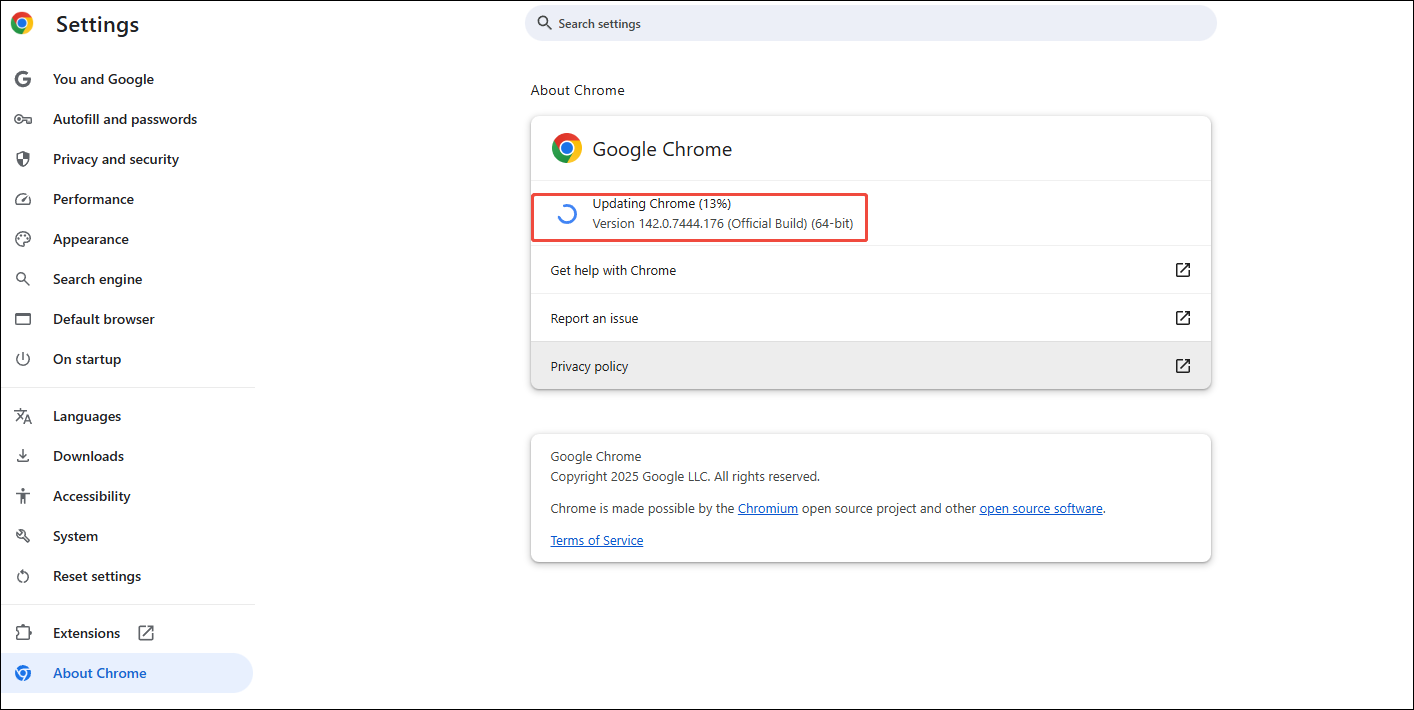The height and width of the screenshot is (710, 1414).
Task: Click the Performance speedometer icon in sidebar
Action: click(x=23, y=199)
